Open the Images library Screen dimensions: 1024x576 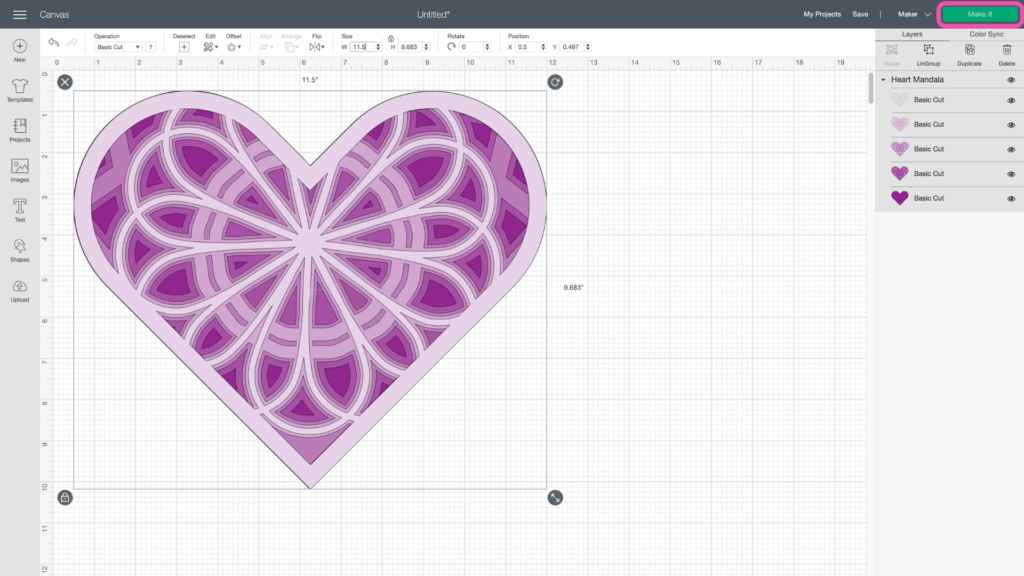[20, 166]
